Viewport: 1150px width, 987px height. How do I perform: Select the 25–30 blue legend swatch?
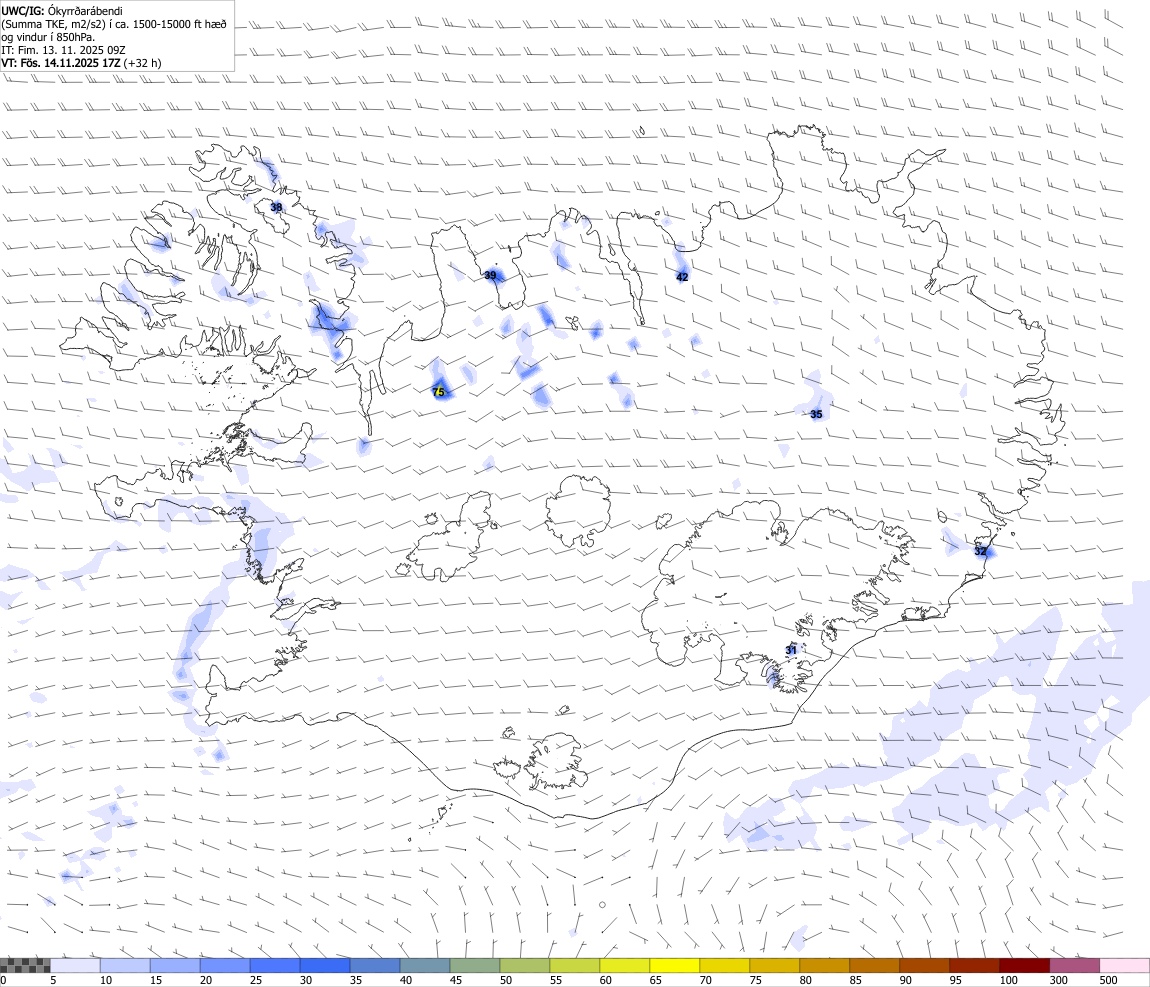[275, 965]
